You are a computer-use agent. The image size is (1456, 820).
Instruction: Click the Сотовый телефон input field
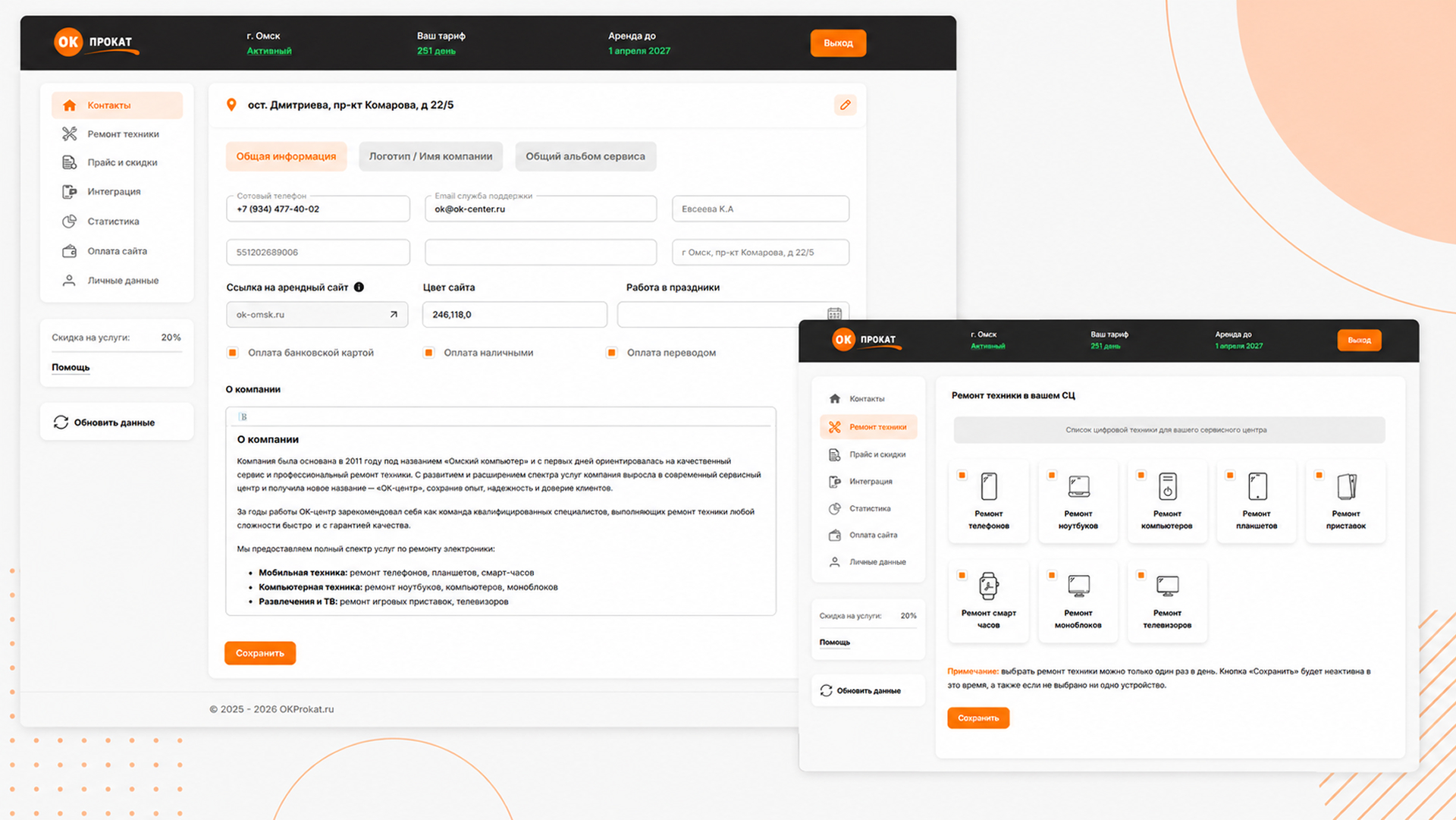pos(318,209)
